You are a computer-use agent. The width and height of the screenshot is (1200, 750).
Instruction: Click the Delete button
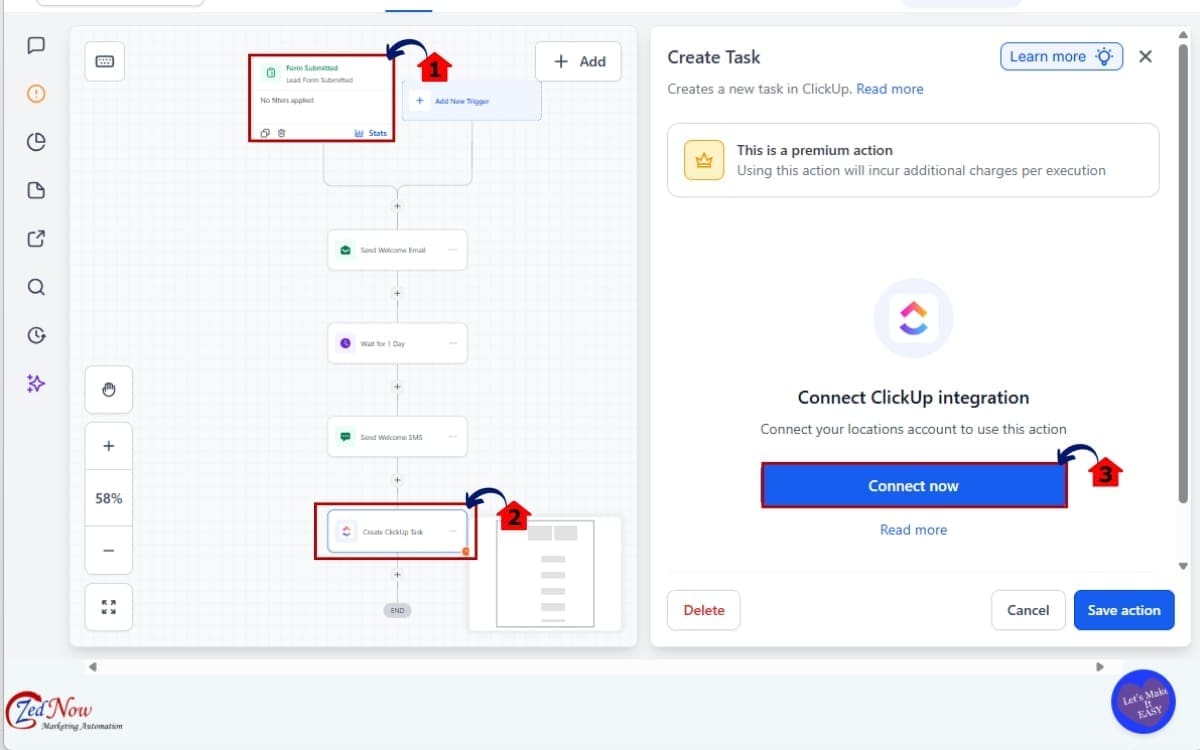tap(704, 610)
